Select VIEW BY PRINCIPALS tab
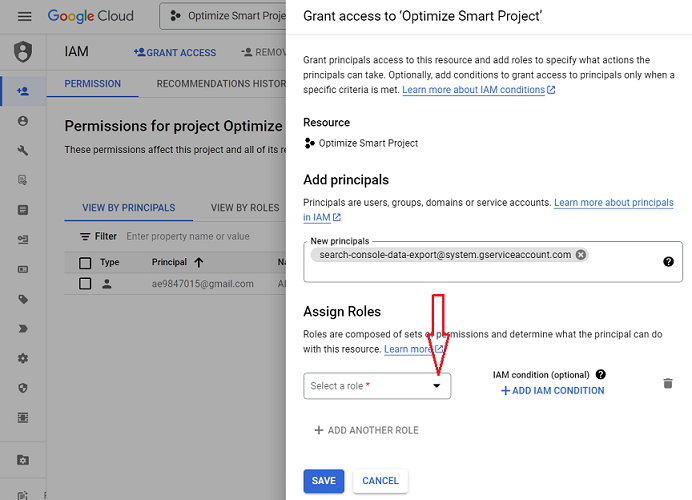Screen dimensions: 692x500 (x=128, y=208)
